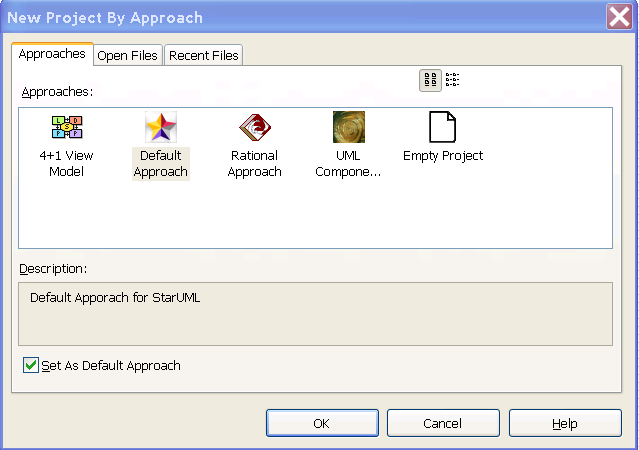This screenshot has height=450, width=639.
Task: Close the New Project By Approach dialog
Action: coord(619,16)
